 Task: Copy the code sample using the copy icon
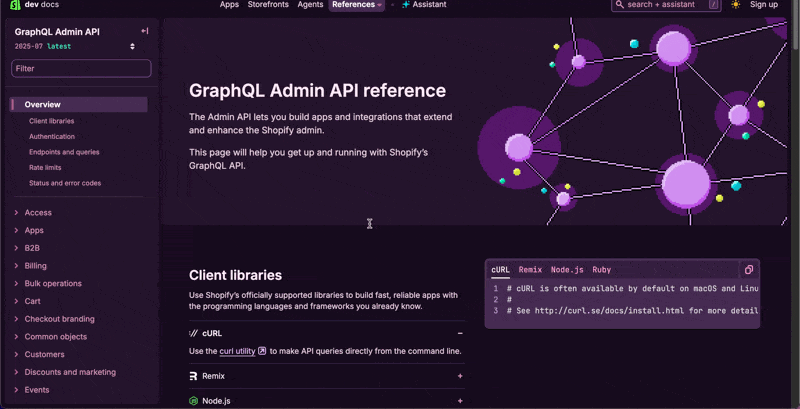click(748, 270)
